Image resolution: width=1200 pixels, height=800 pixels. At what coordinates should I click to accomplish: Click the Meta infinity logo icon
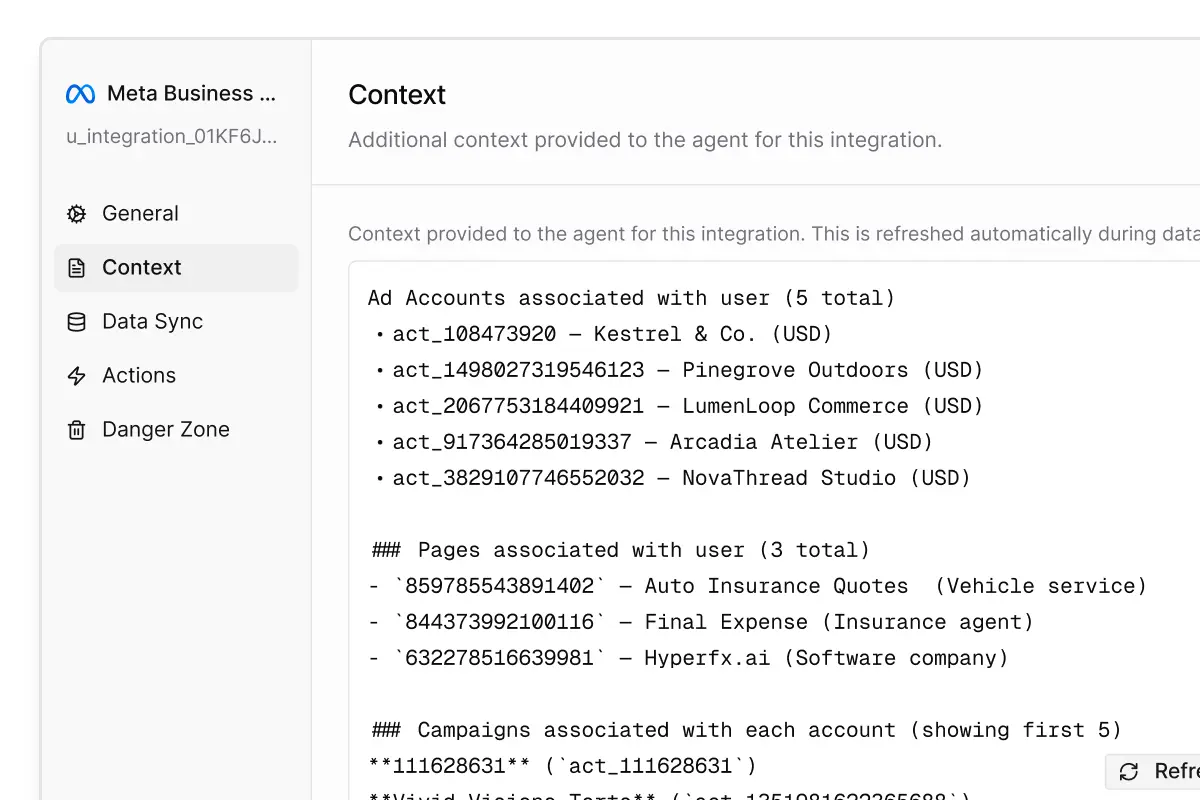coord(80,94)
